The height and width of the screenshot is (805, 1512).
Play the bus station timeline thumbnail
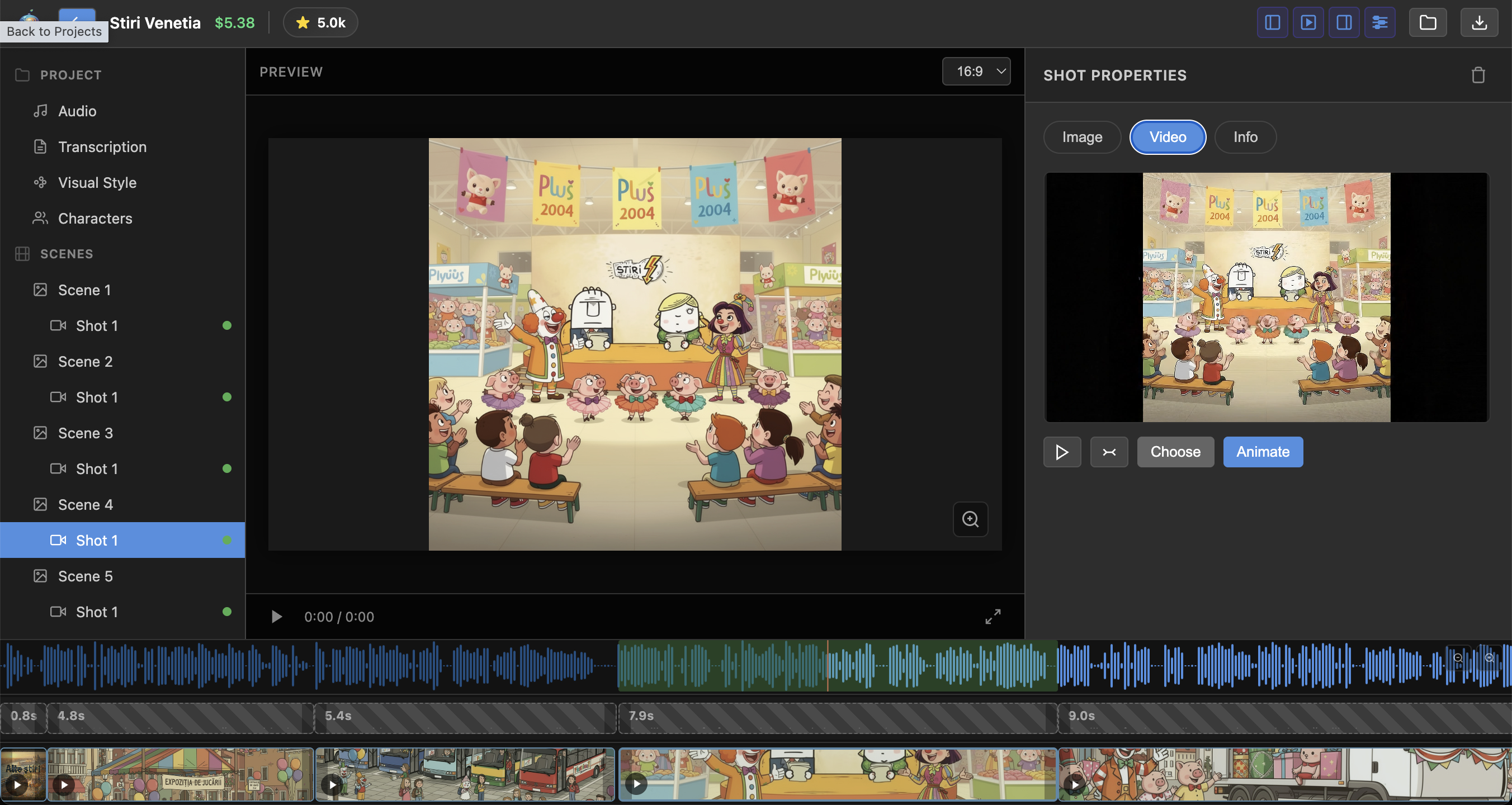coord(332,784)
